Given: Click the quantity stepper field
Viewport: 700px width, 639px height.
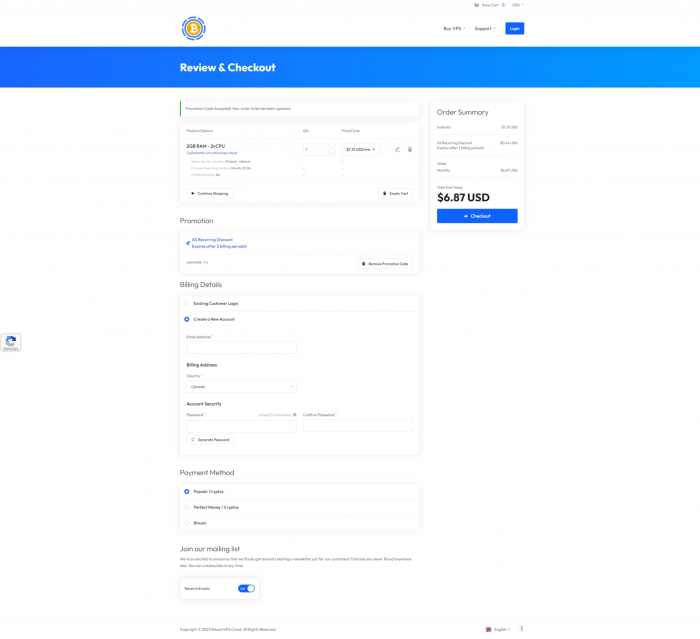Looking at the screenshot, I should click(x=317, y=149).
